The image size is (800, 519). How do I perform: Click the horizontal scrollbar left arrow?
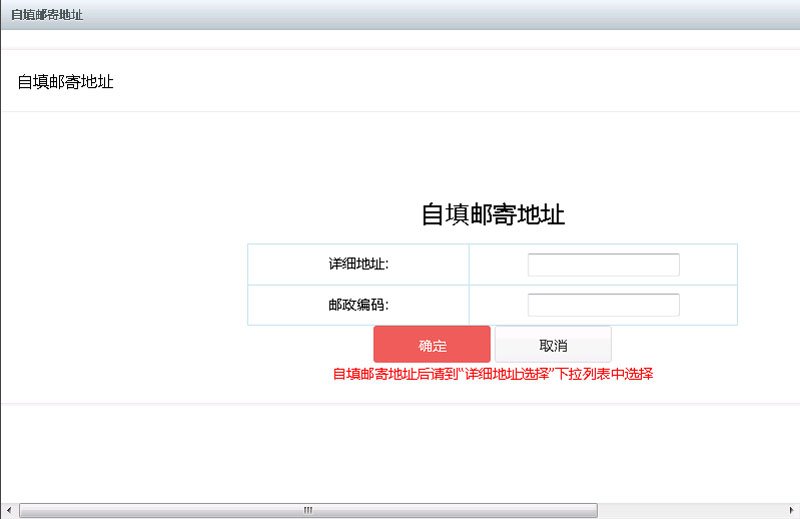pyautogui.click(x=9, y=510)
